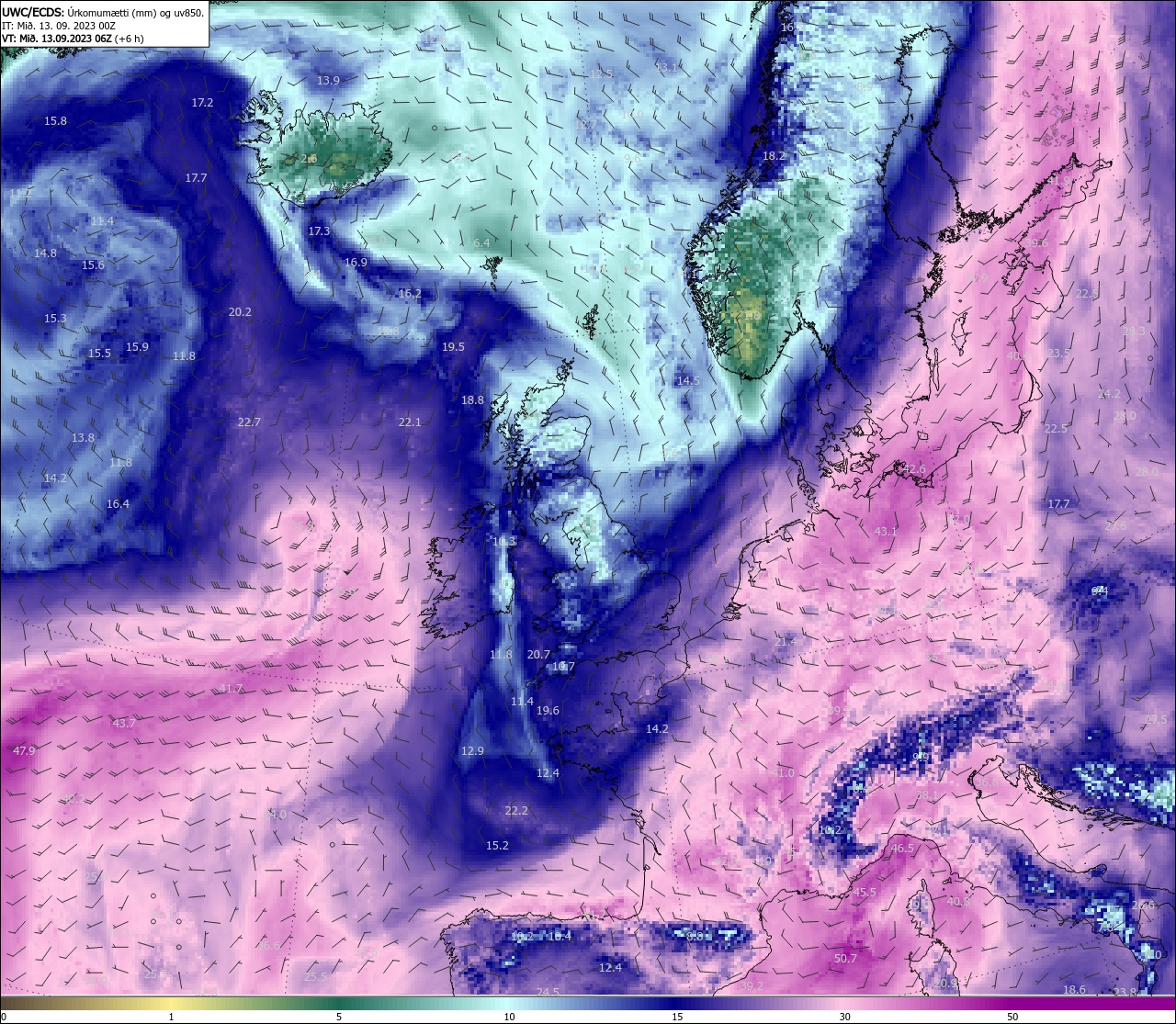The height and width of the screenshot is (1024, 1176).
Task: Click the value 50.7 in the Mediterranean
Action: point(845,959)
